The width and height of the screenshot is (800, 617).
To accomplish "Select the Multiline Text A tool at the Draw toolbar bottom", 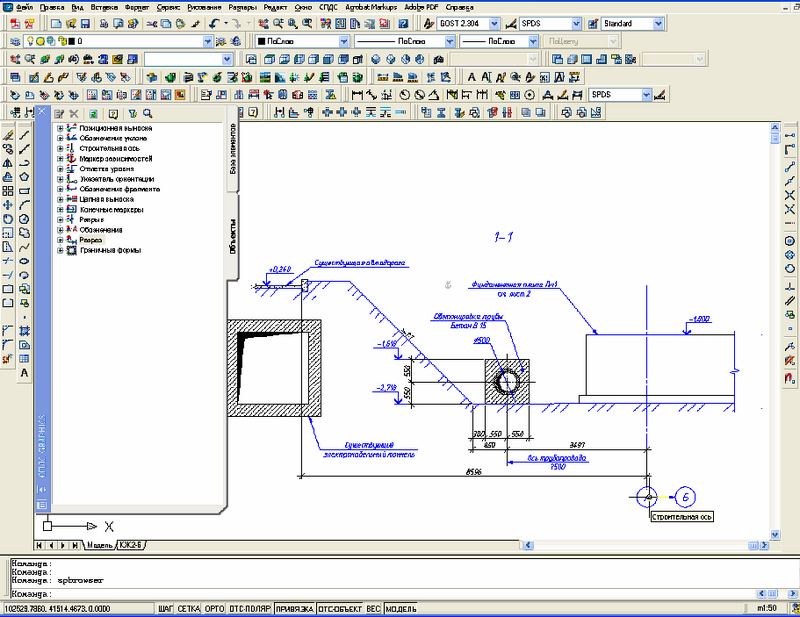I will (24, 373).
